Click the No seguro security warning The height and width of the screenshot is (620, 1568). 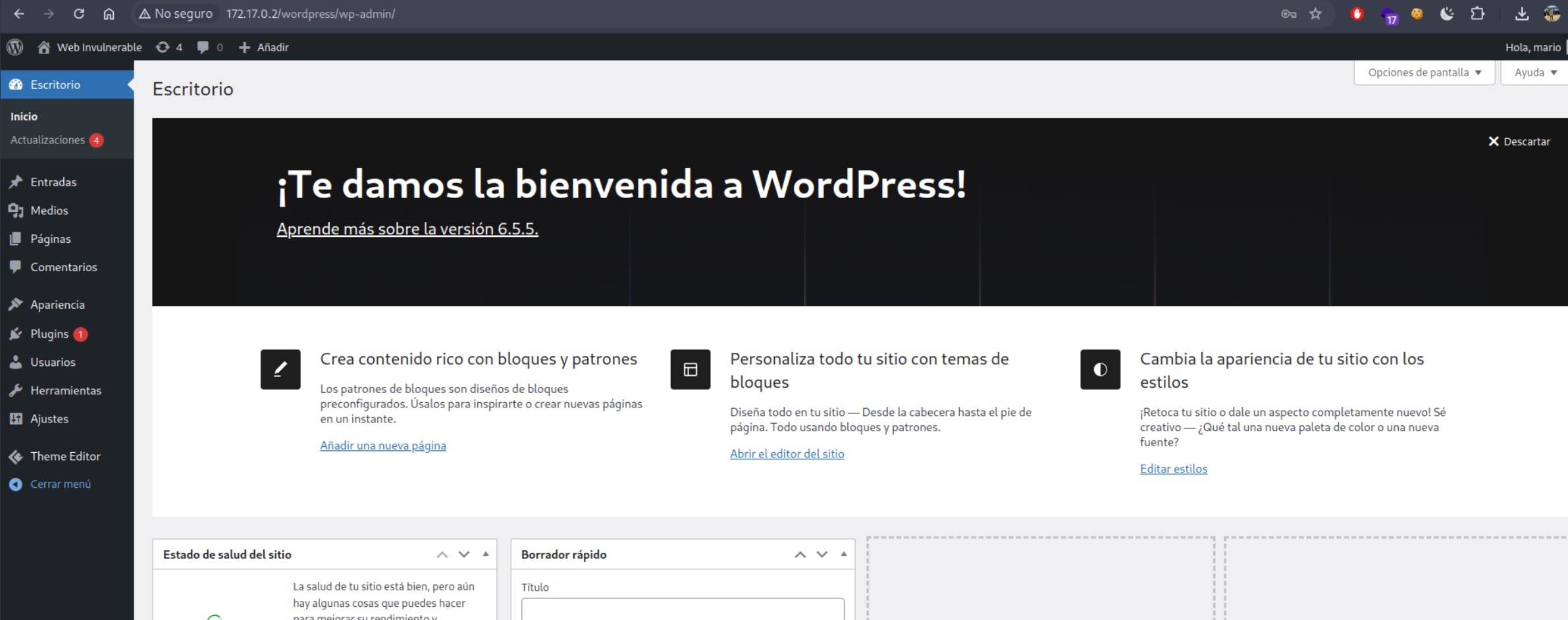tap(175, 14)
